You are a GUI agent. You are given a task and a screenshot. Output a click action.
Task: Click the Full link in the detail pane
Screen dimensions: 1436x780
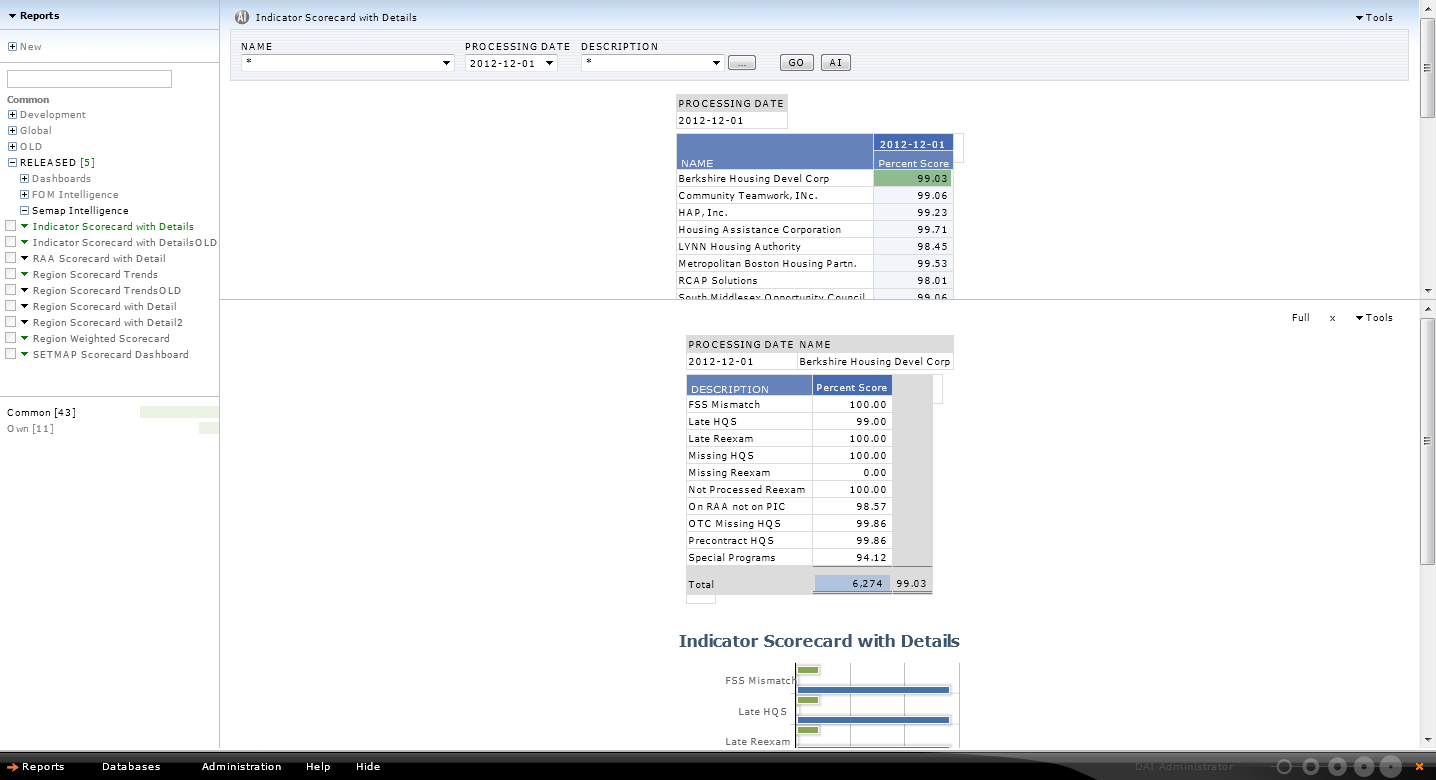click(x=1300, y=318)
